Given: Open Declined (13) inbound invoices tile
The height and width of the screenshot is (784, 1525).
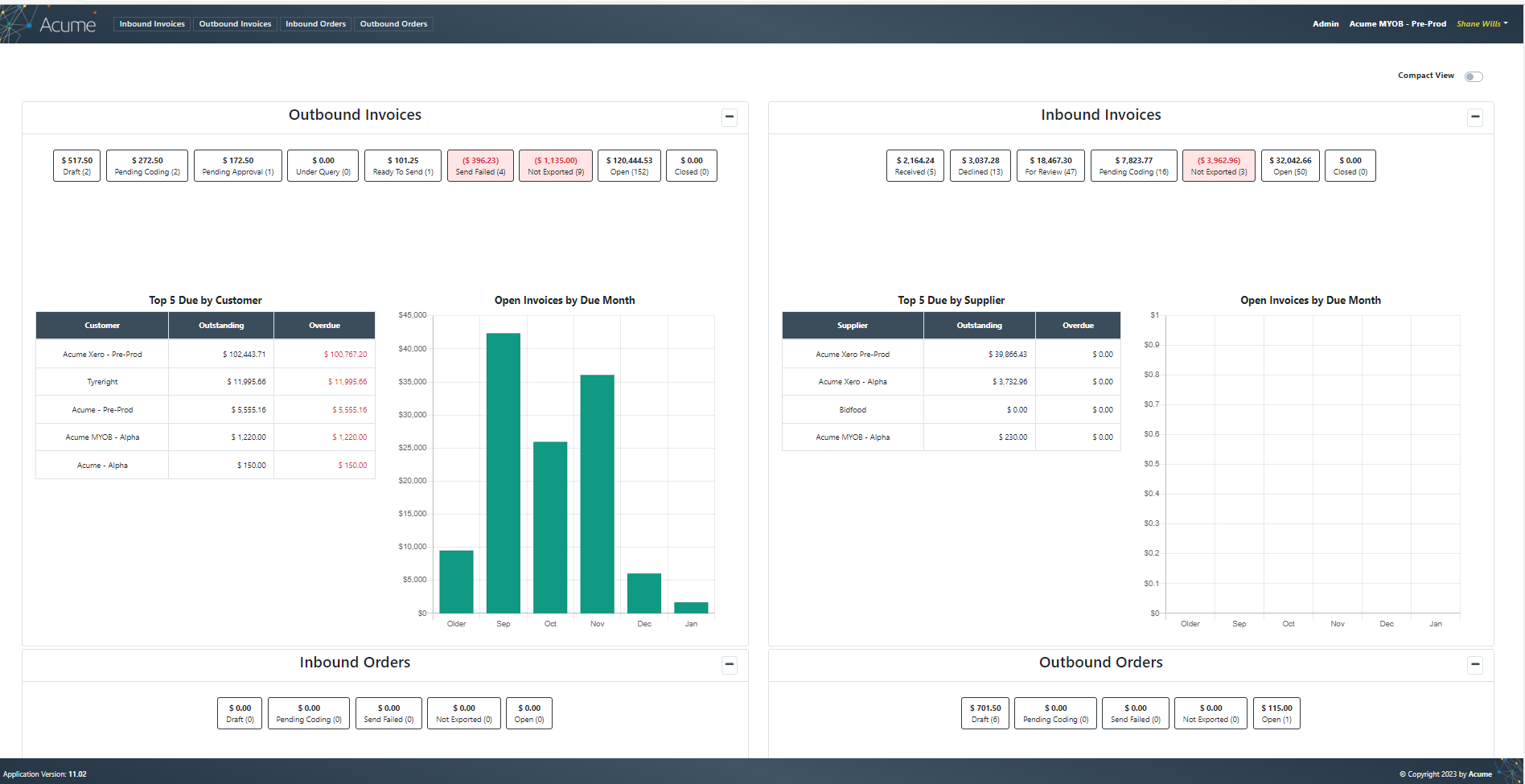Looking at the screenshot, I should [x=980, y=165].
